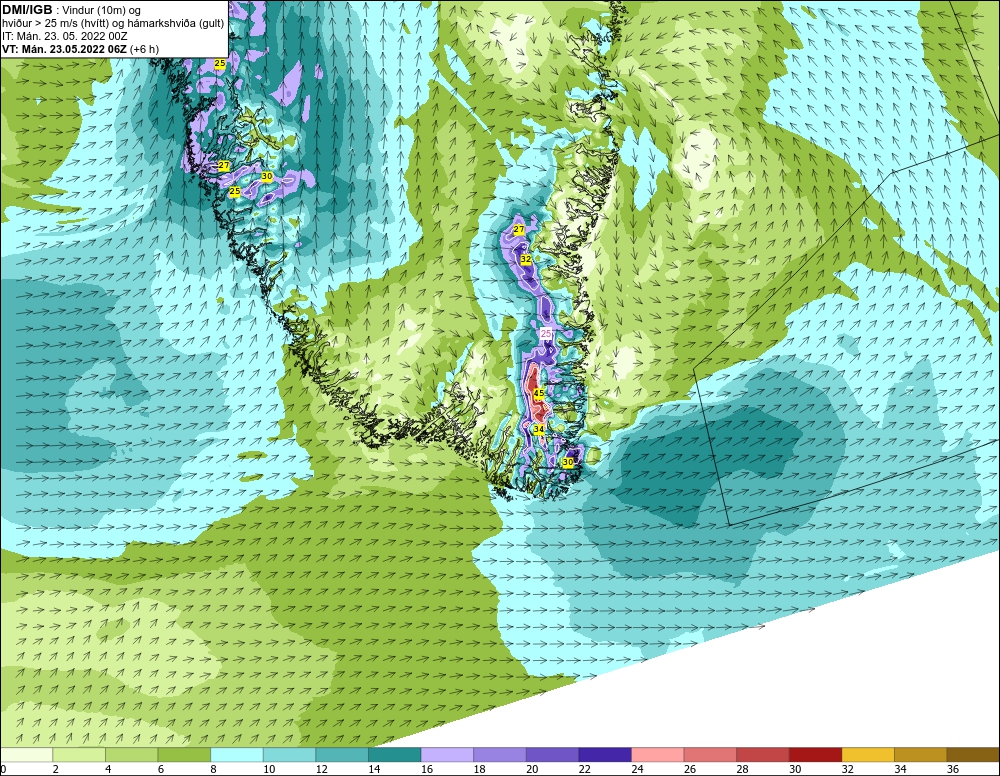Image resolution: width=1000 pixels, height=776 pixels.
Task: Select the yellow 27 label above the 32 label
Action: click(519, 229)
